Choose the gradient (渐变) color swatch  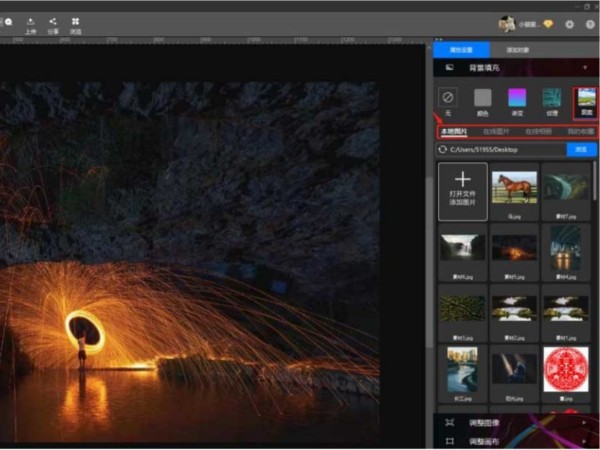(x=517, y=98)
